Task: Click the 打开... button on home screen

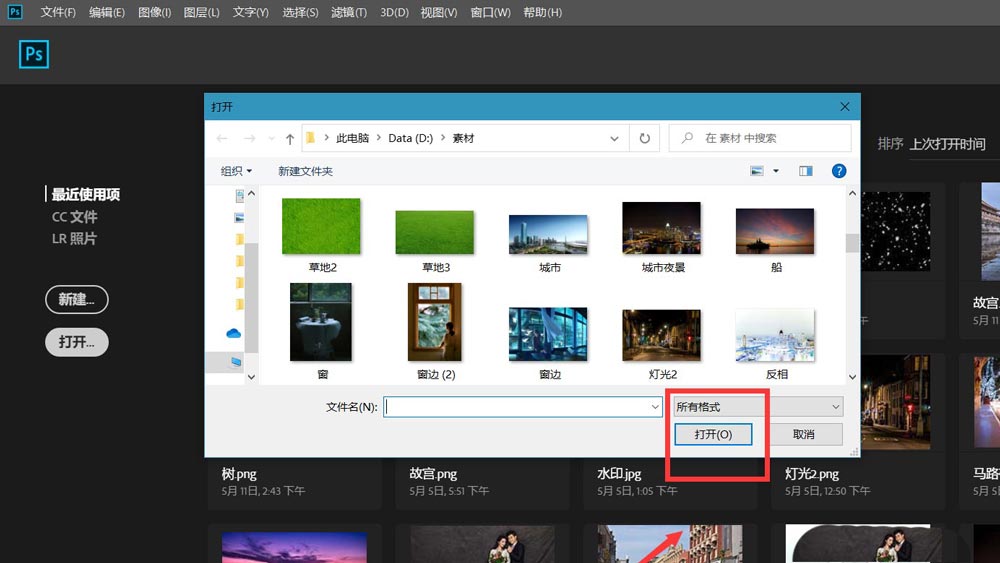Action: click(x=77, y=342)
